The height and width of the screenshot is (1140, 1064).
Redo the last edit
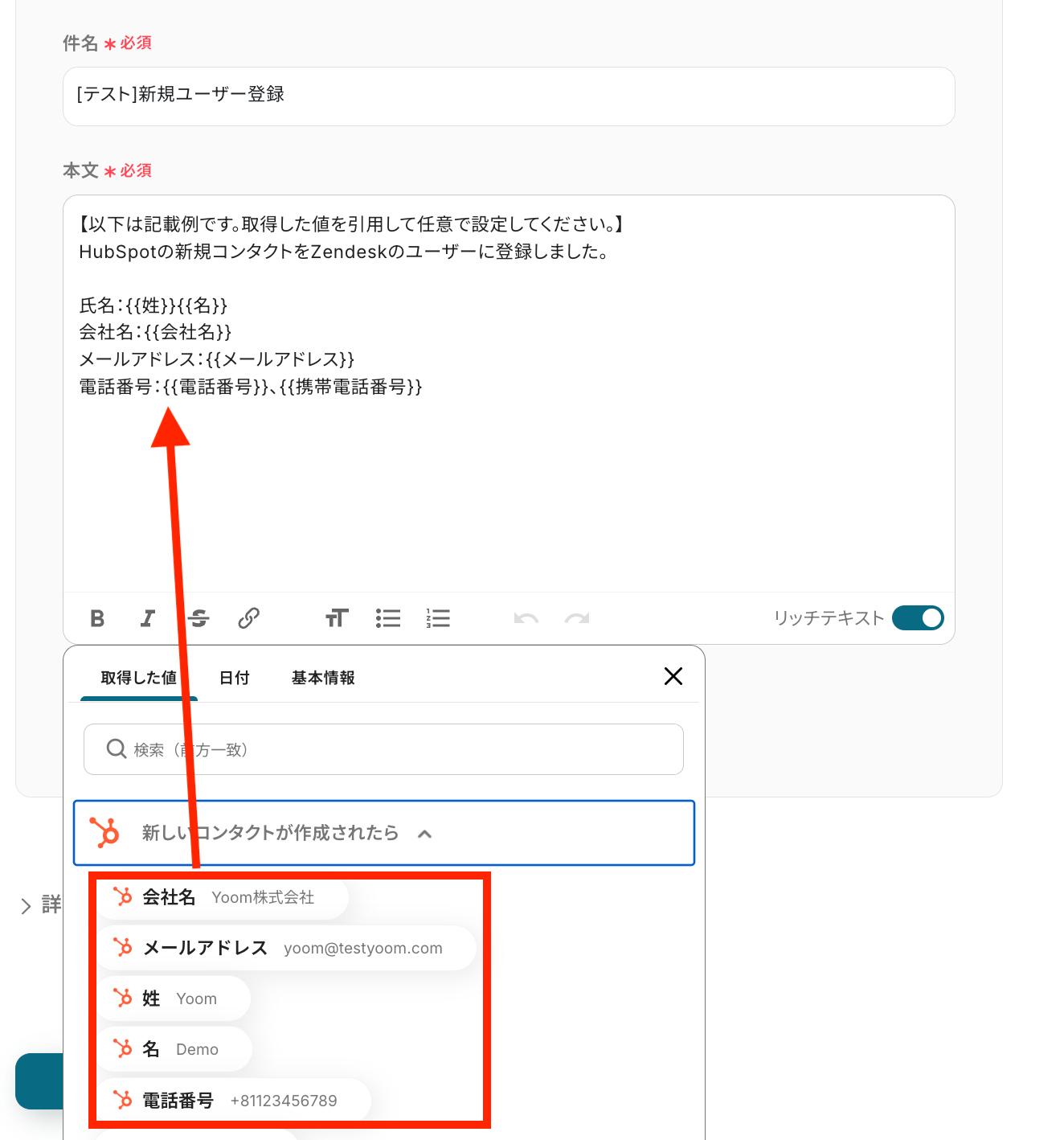[577, 618]
